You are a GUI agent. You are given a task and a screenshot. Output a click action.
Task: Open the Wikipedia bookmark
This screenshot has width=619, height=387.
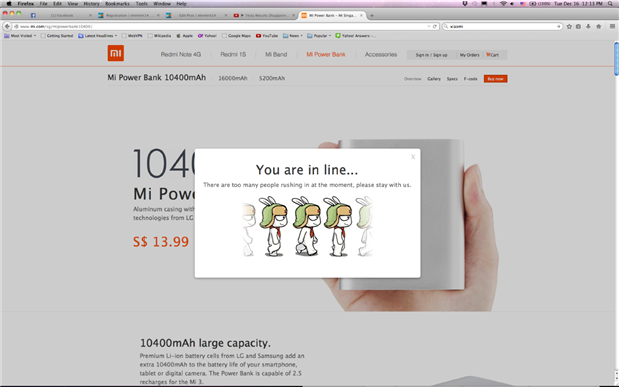159,36
